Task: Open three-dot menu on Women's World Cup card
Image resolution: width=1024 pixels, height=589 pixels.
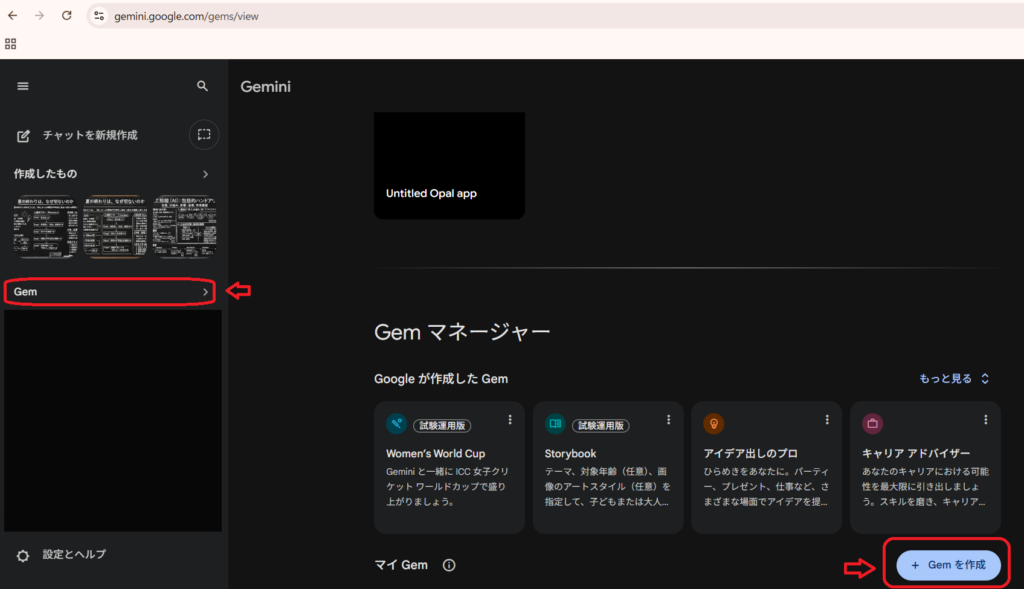Action: point(510,420)
